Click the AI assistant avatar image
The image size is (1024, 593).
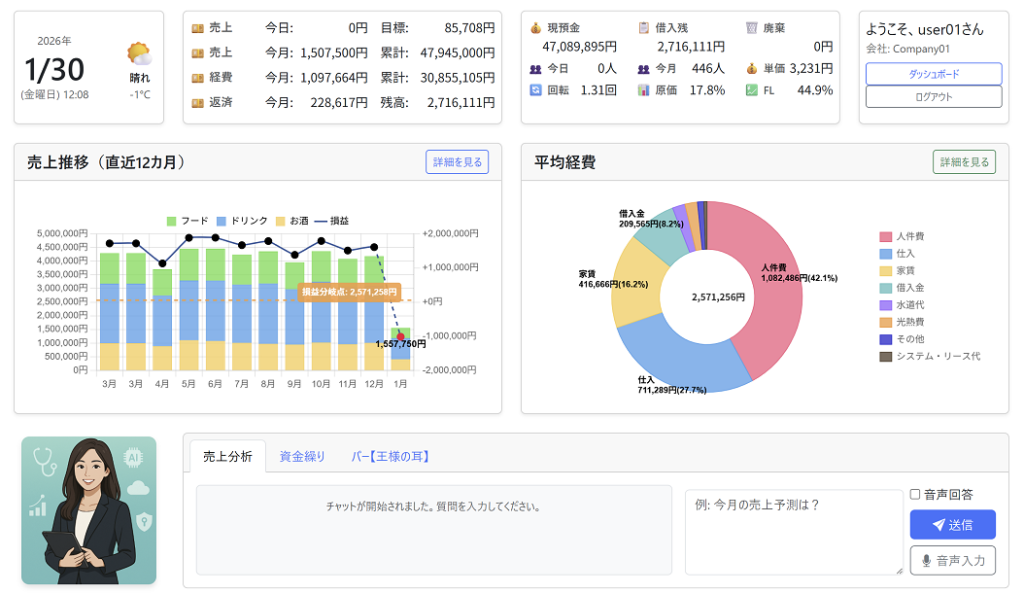[x=89, y=510]
